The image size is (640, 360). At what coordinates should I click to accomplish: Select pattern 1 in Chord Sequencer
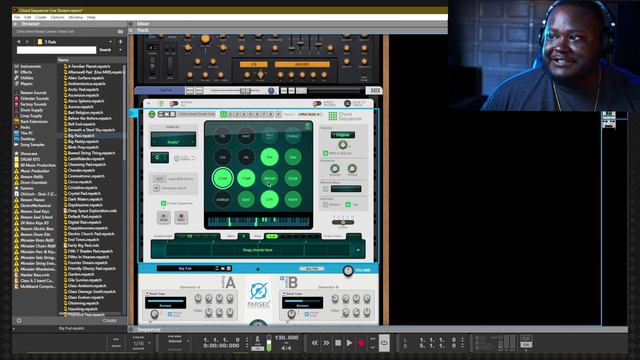(223, 114)
